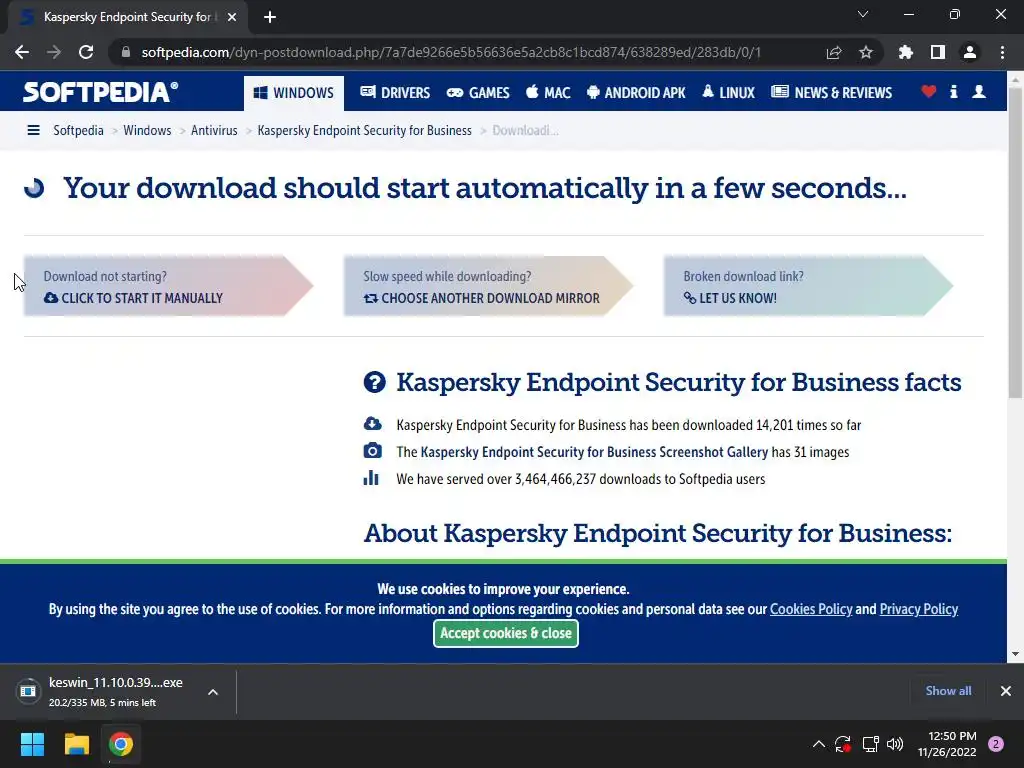
Task: Open the Privacy Policy link
Action: 919,609
